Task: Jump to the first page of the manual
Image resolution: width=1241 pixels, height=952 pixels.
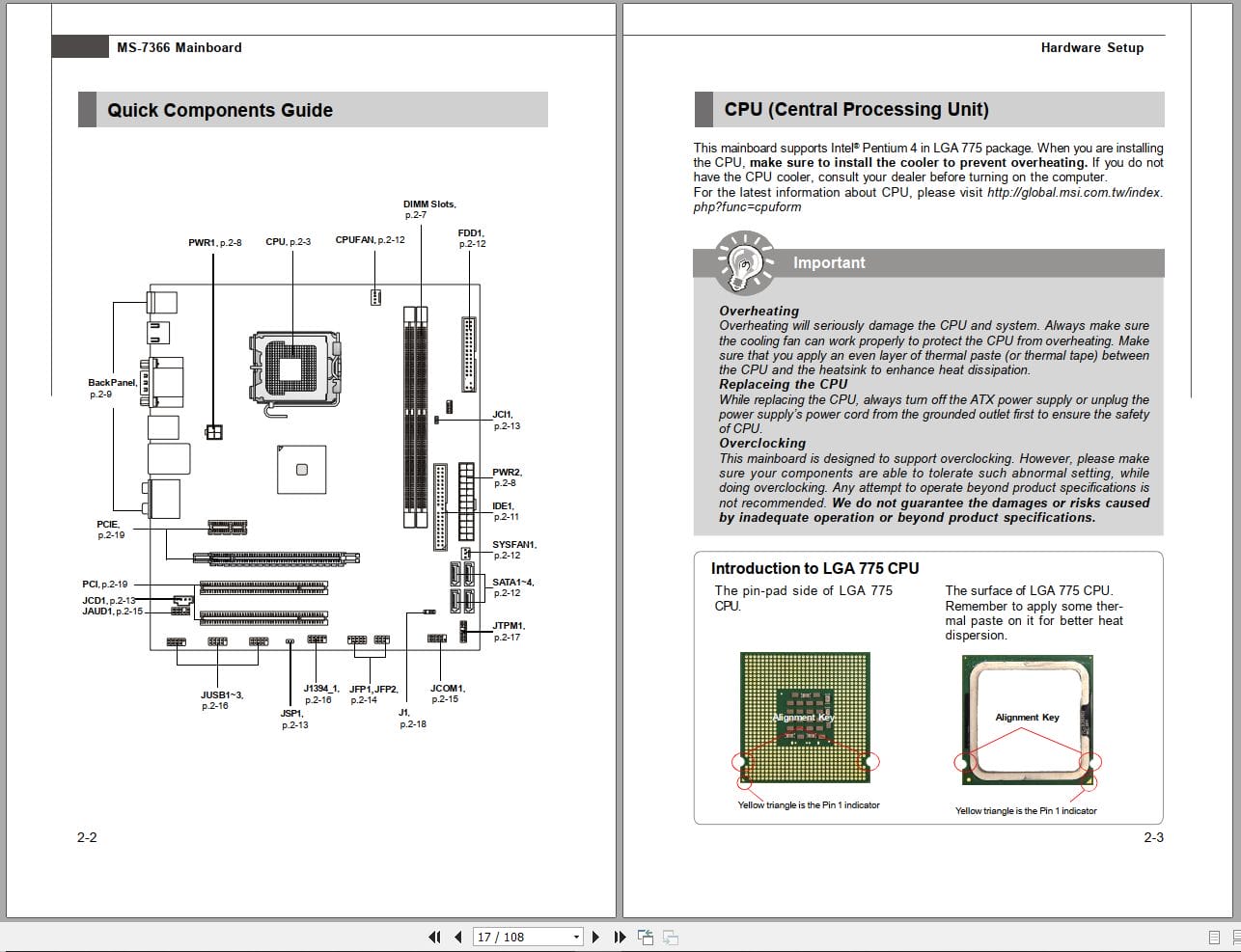Action: pos(435,937)
